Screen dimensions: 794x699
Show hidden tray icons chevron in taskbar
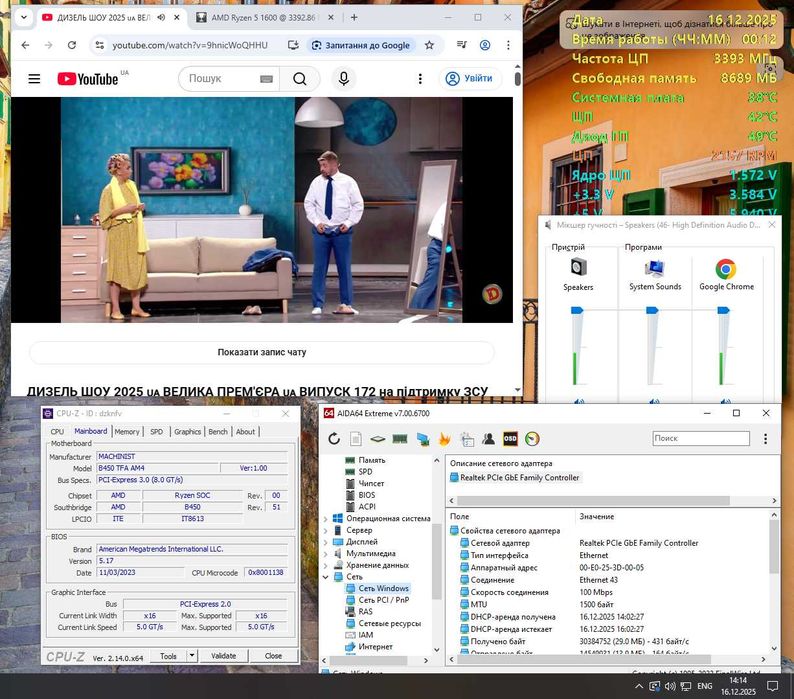tap(639, 686)
